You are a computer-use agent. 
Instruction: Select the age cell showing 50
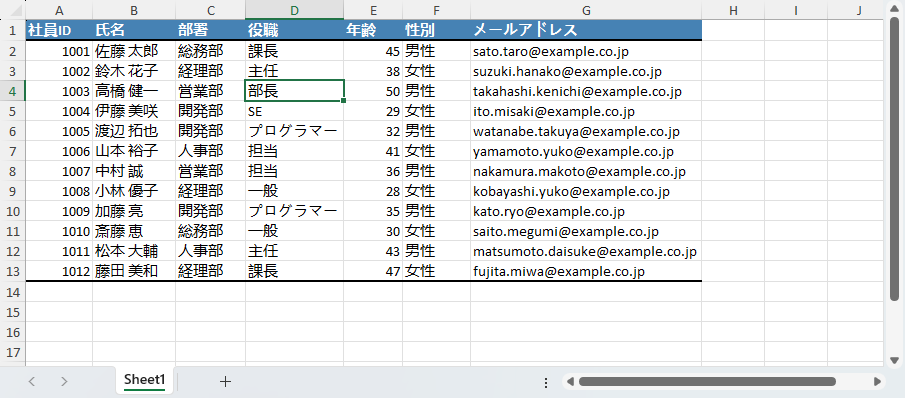373,91
